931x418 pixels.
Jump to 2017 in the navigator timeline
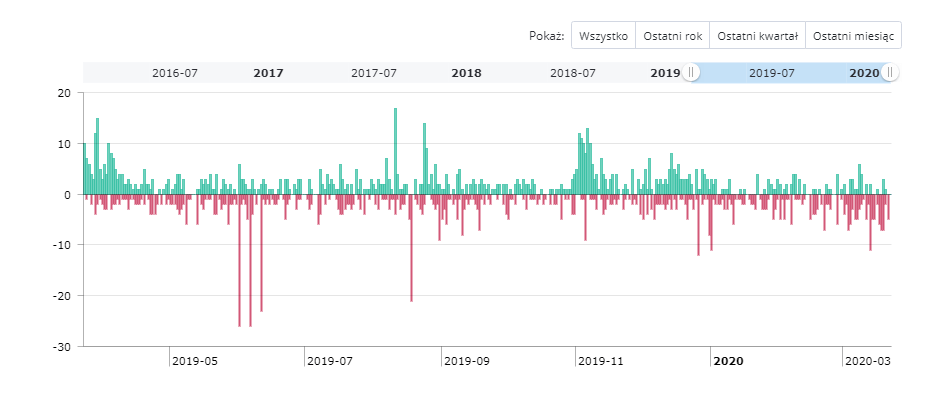tap(268, 74)
